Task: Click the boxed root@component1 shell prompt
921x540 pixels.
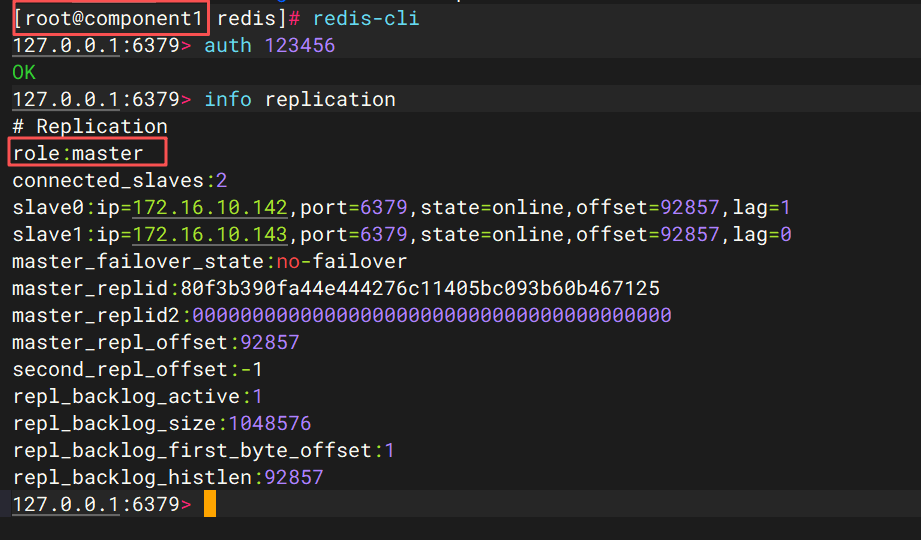Action: (x=111, y=19)
